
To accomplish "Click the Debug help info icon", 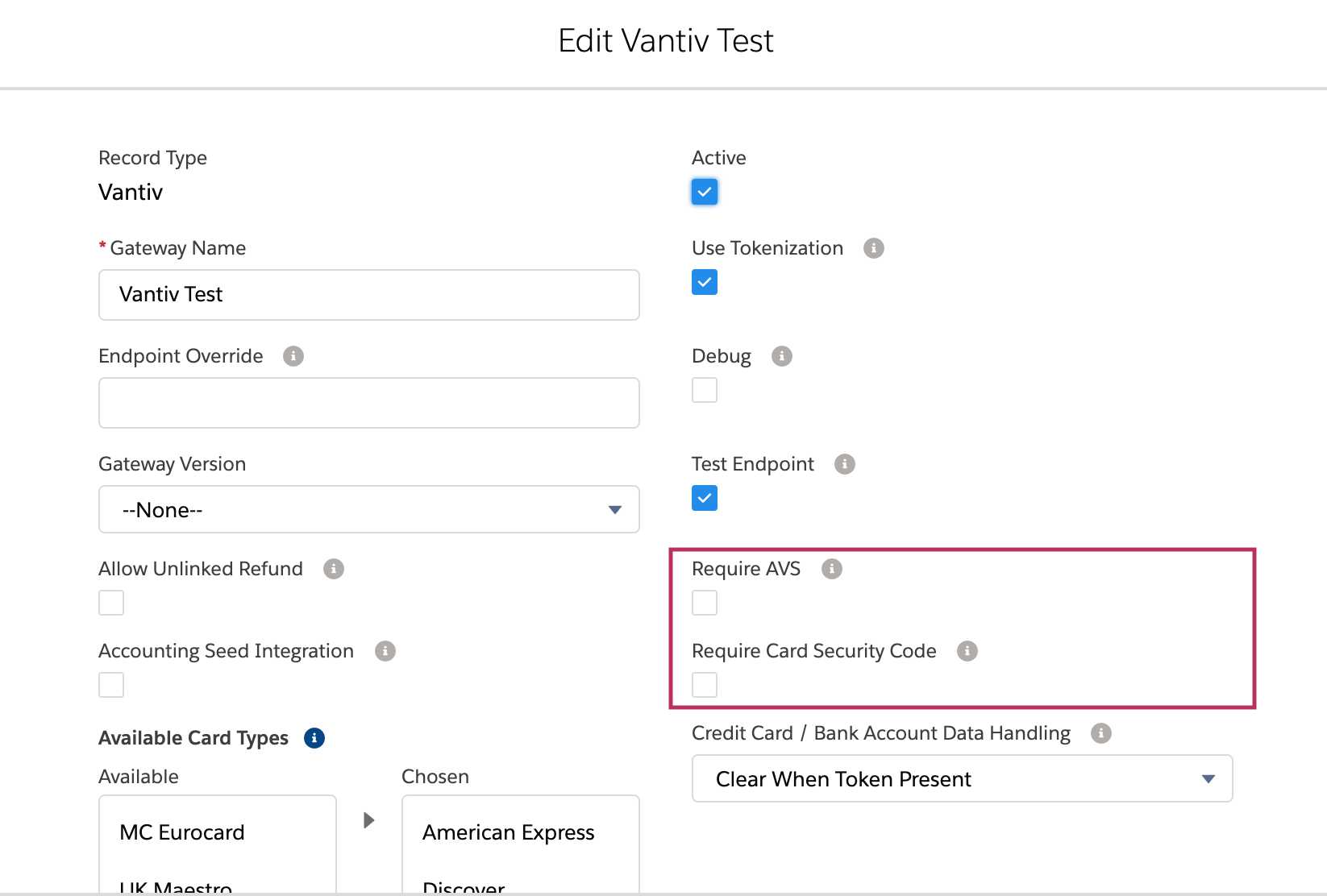I will [x=781, y=356].
